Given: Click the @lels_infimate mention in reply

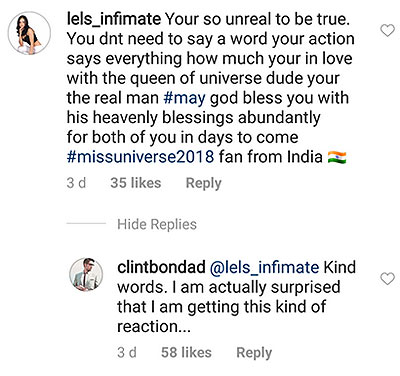Looking at the screenshot, I should click(x=264, y=268).
